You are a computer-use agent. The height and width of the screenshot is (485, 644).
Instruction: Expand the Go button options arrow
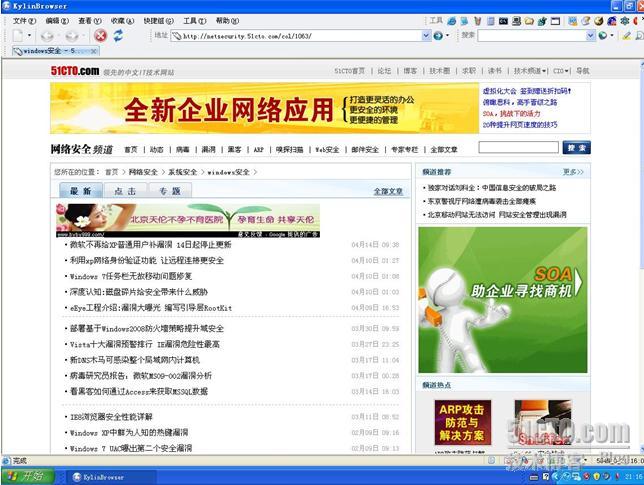[x=447, y=36]
